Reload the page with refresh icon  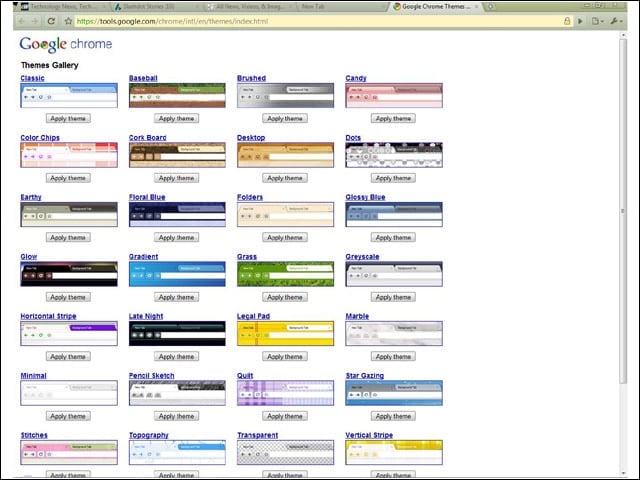click(x=51, y=21)
